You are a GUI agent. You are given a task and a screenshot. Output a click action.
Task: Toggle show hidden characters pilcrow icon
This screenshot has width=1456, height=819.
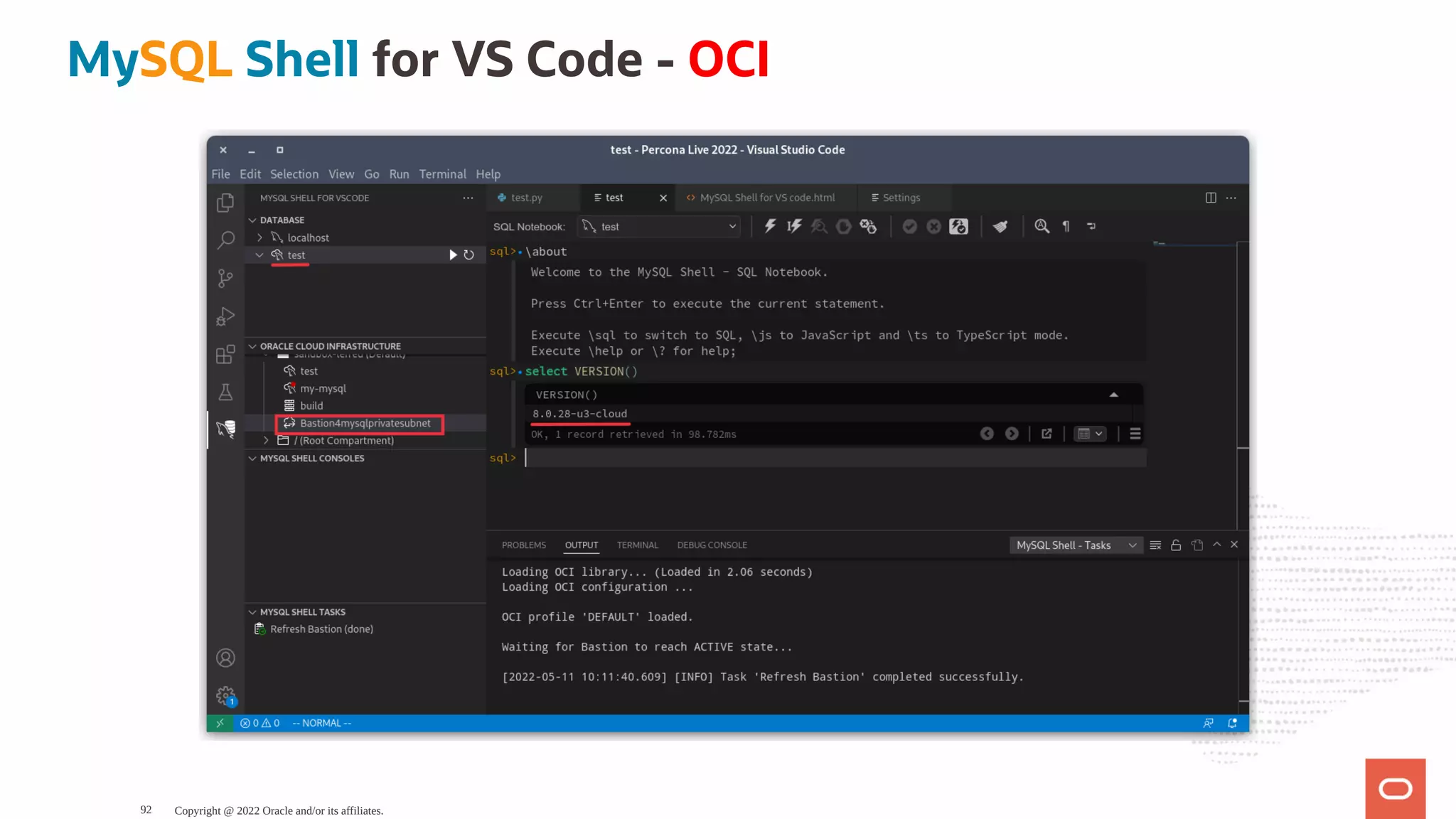pos(1066,226)
